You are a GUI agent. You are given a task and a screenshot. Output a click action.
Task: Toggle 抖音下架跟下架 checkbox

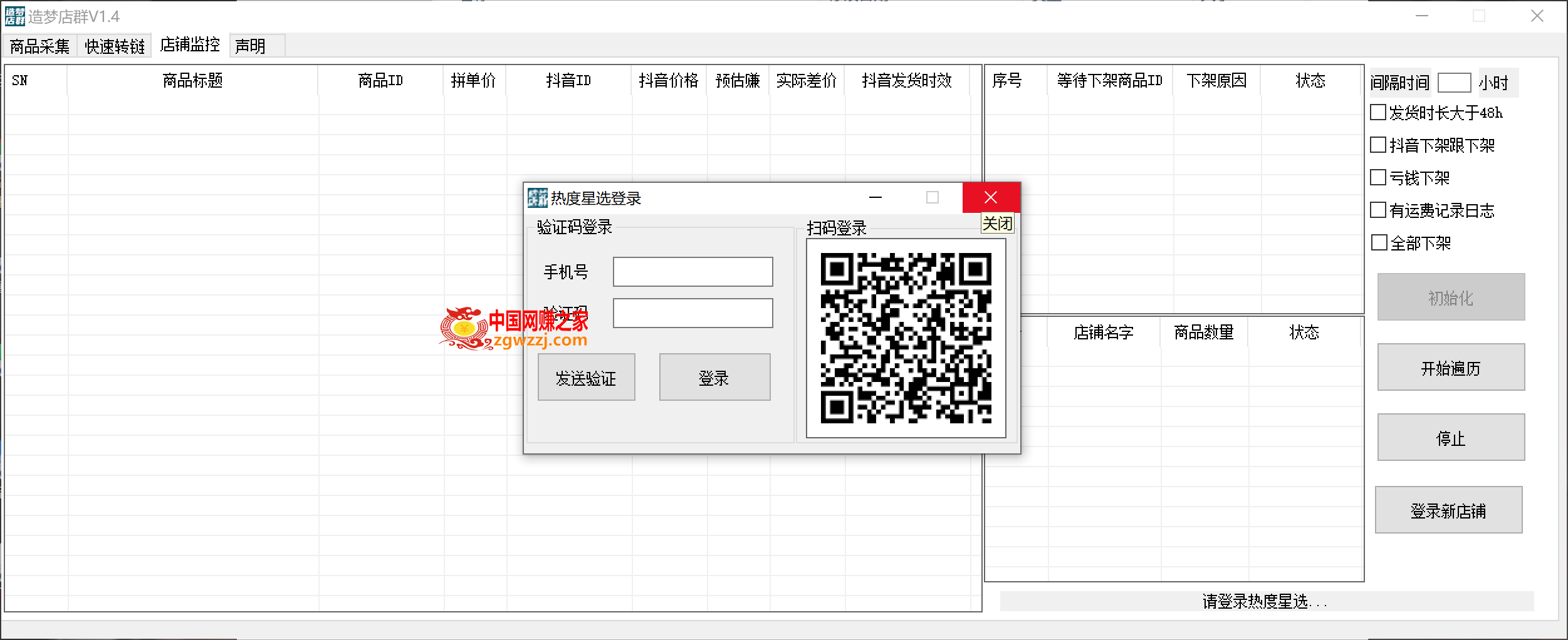pos(1378,145)
